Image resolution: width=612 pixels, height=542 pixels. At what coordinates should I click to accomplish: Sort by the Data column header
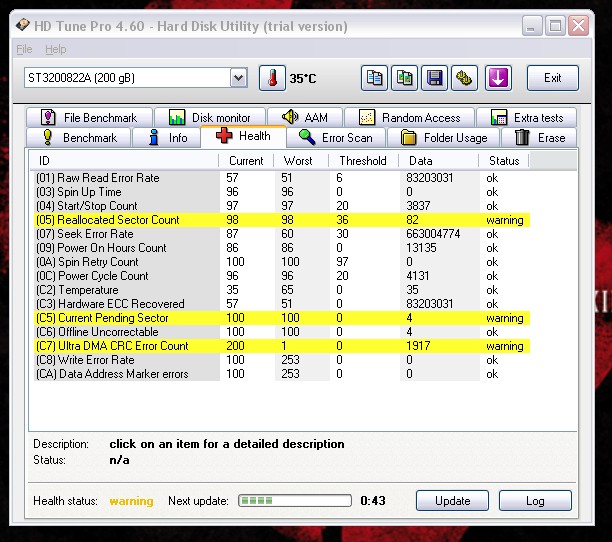point(439,161)
